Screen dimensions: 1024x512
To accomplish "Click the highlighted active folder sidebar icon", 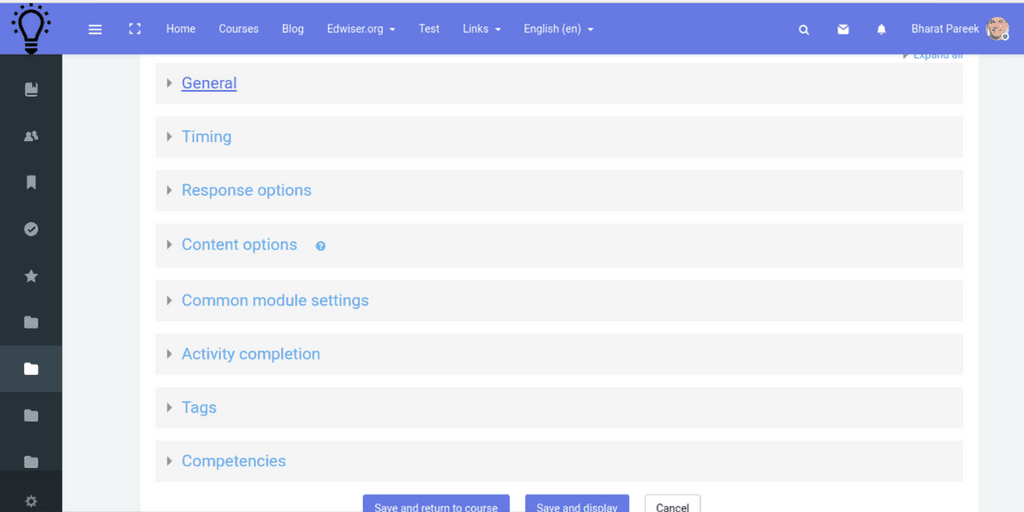I will point(31,369).
